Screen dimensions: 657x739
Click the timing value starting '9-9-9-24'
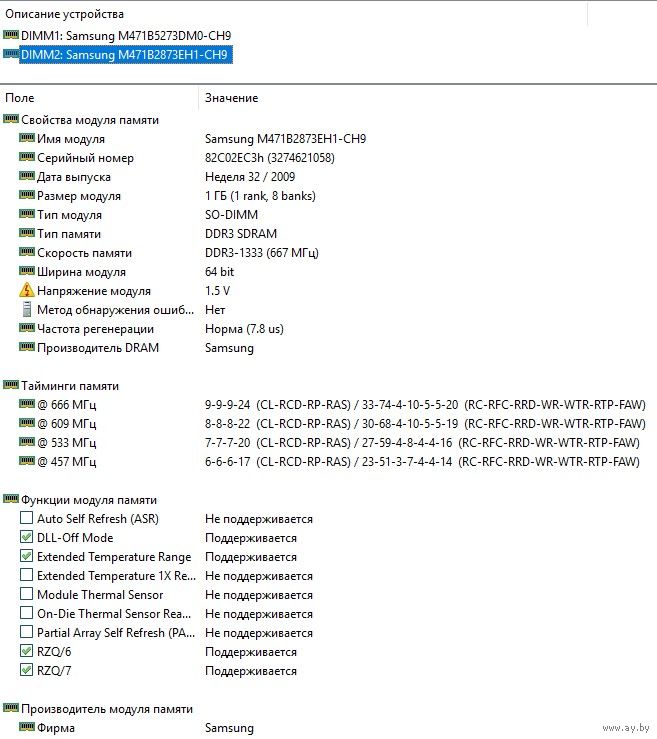[425, 405]
